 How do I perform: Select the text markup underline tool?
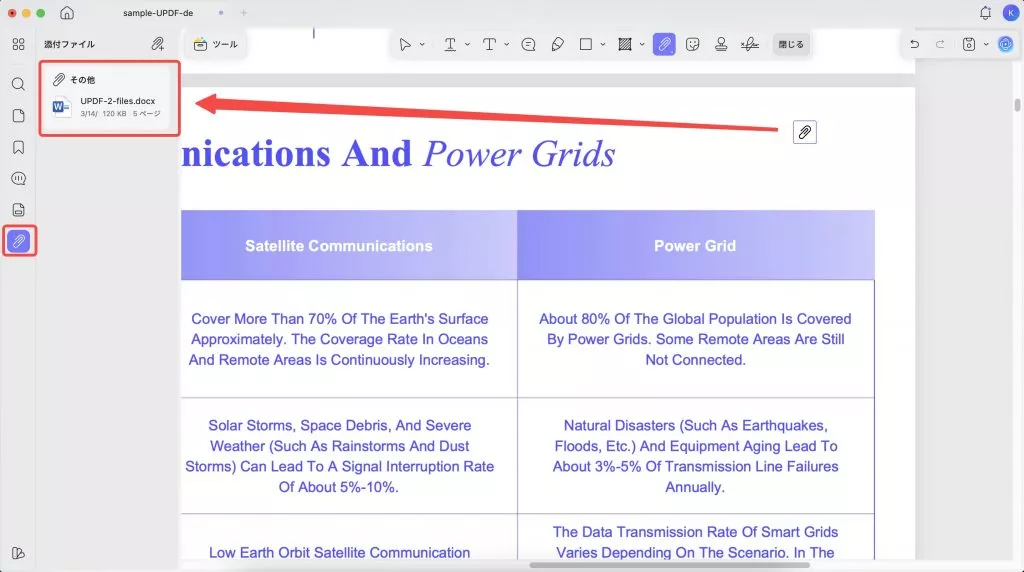[x=450, y=44]
